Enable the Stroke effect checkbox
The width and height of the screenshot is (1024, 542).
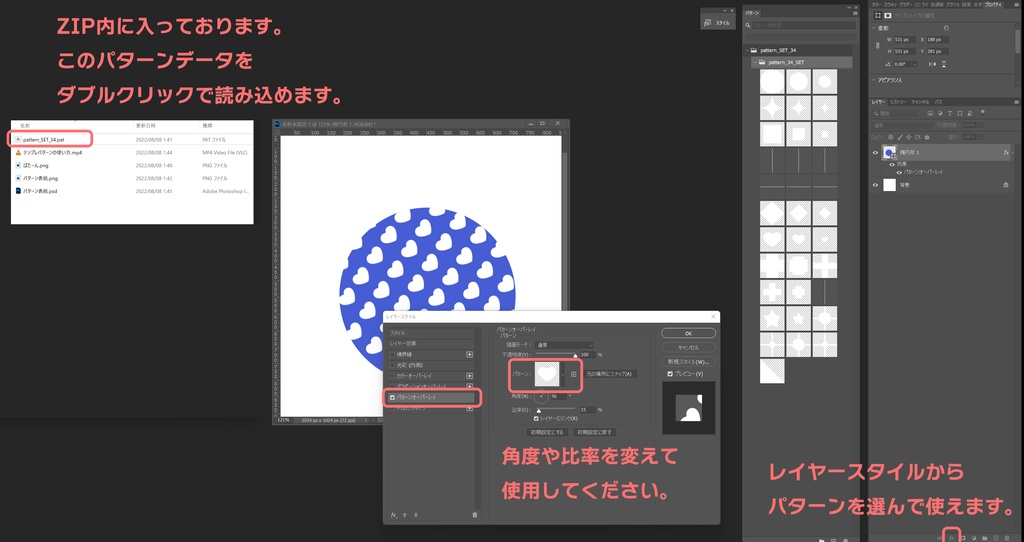coord(392,355)
